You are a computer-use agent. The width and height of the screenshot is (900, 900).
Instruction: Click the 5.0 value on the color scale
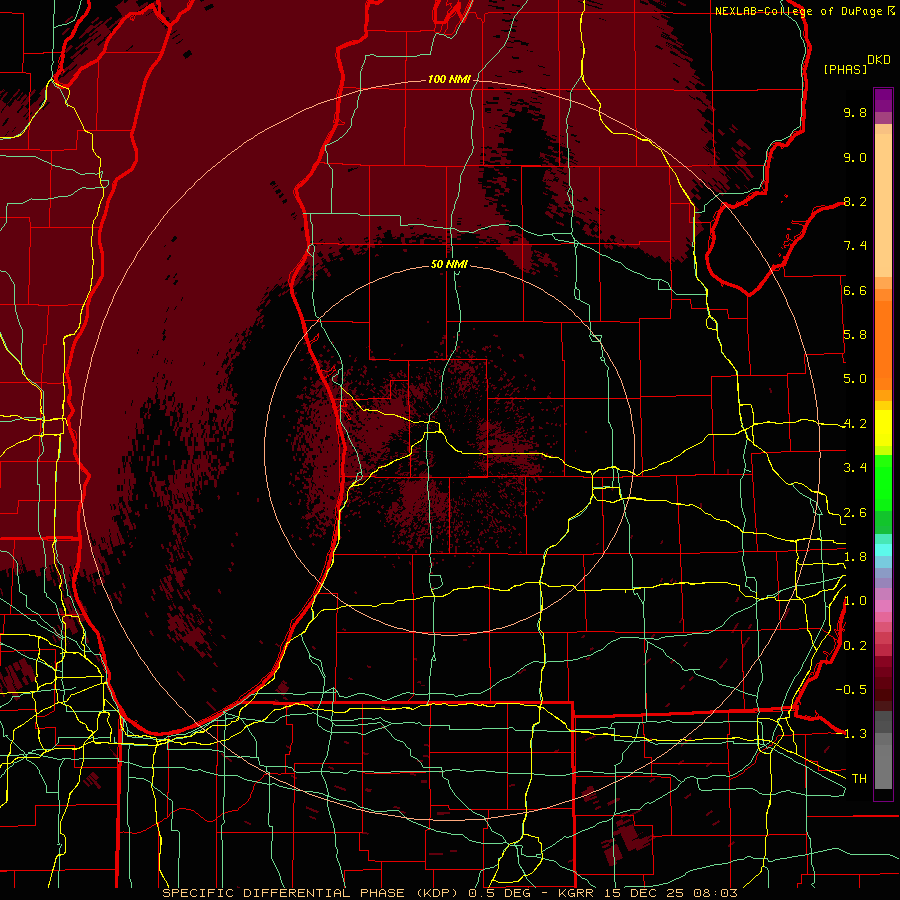855,379
